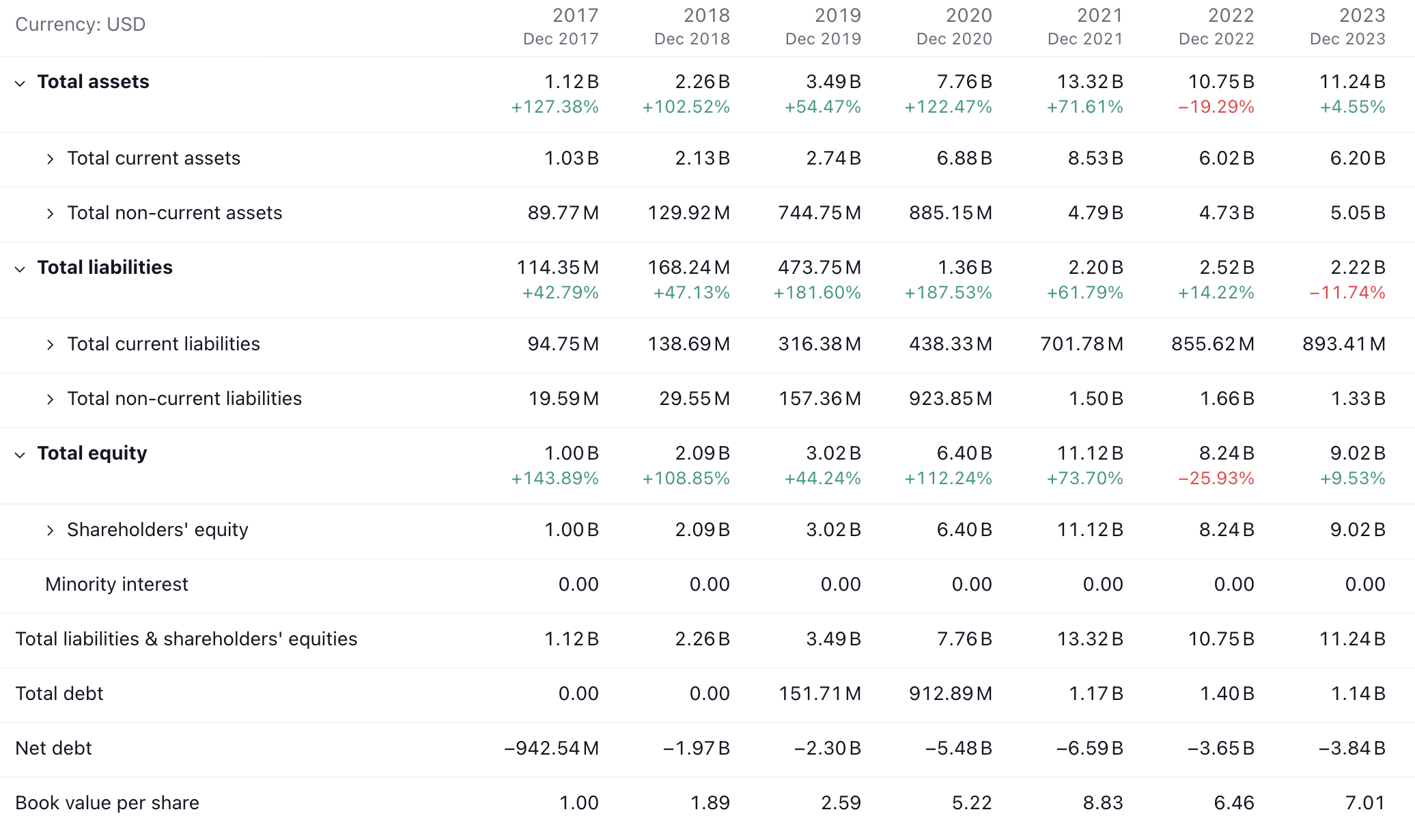Click the Net debt row label
The image size is (1415, 840).
53,748
